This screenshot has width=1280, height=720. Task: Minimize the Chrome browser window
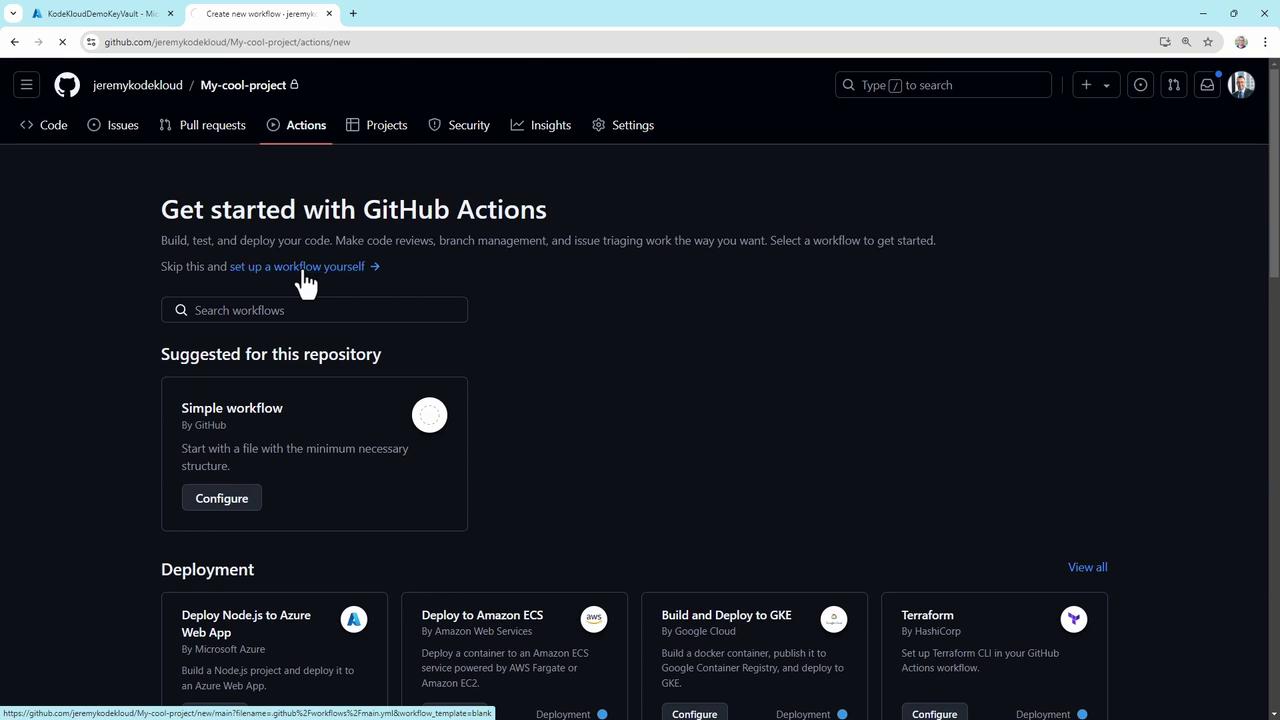point(1203,14)
